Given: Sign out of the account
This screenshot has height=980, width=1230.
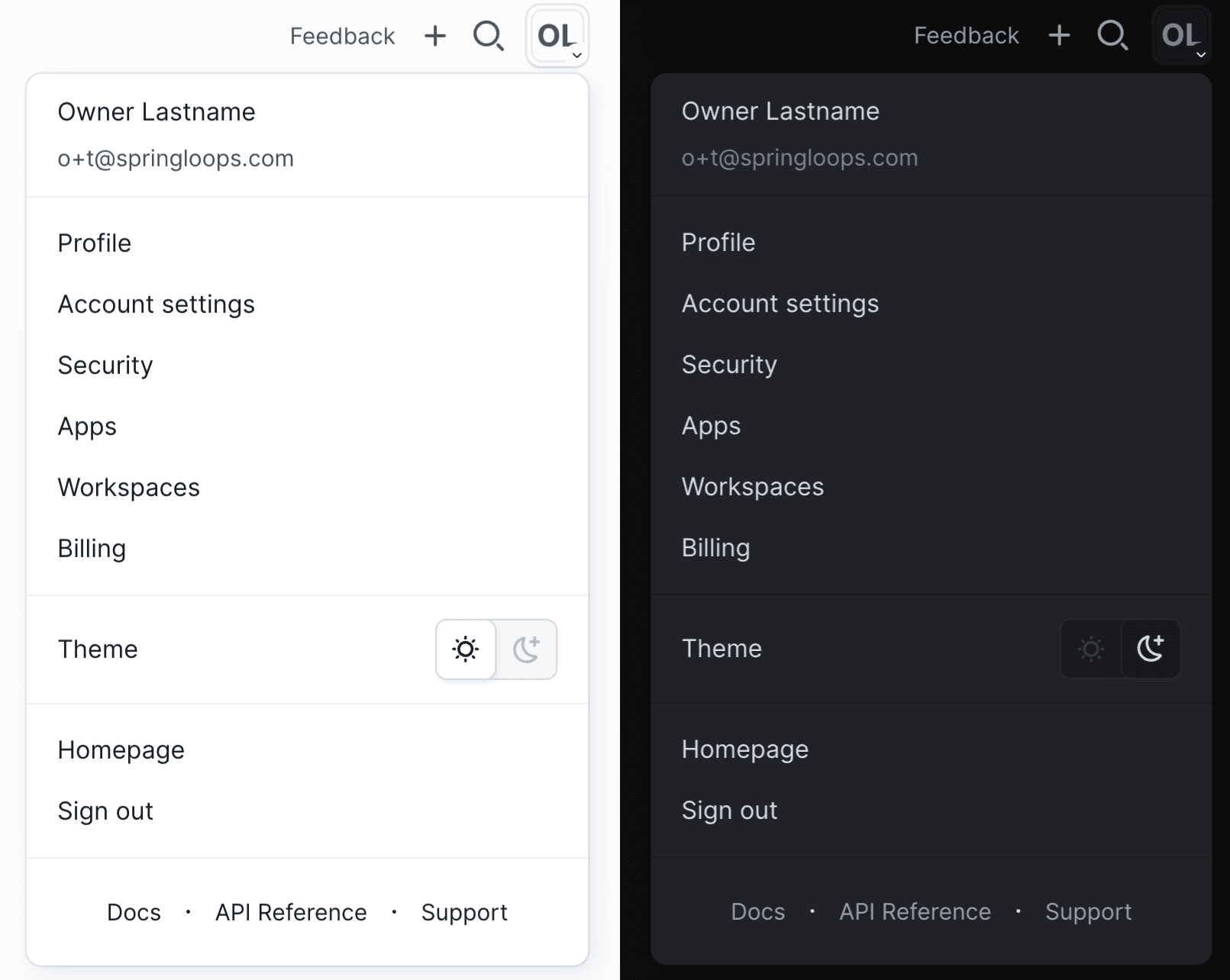Looking at the screenshot, I should (x=105, y=811).
